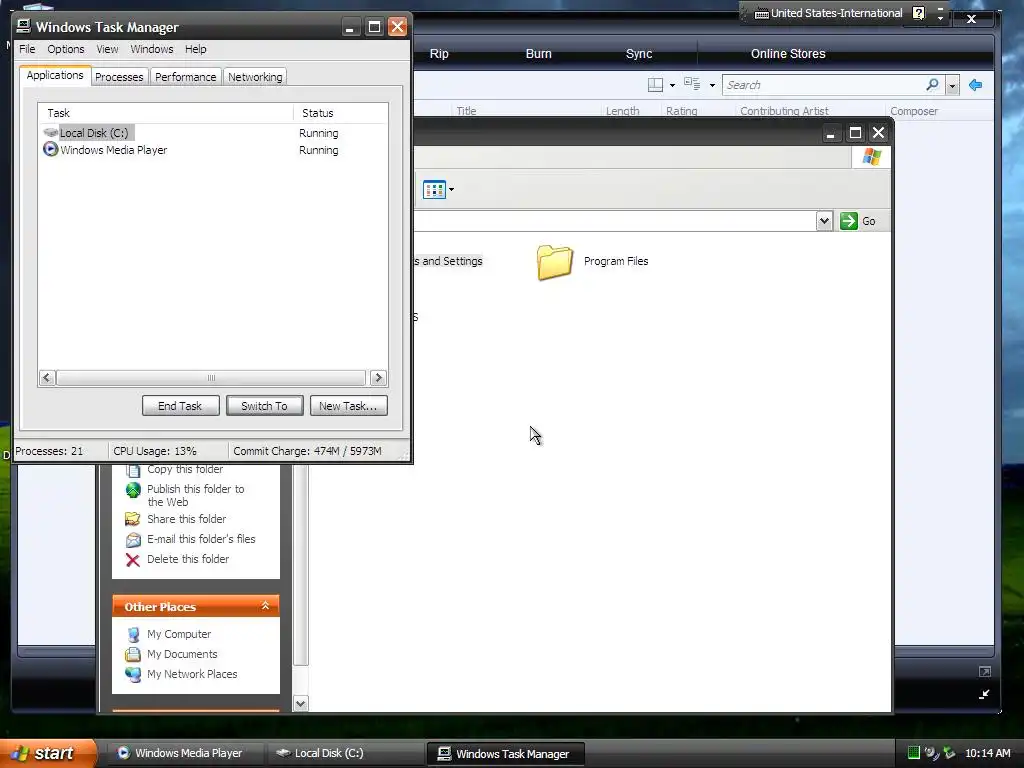The height and width of the screenshot is (768, 1024).
Task: Open the Explorer Views dropdown arrow
Action: [451, 190]
